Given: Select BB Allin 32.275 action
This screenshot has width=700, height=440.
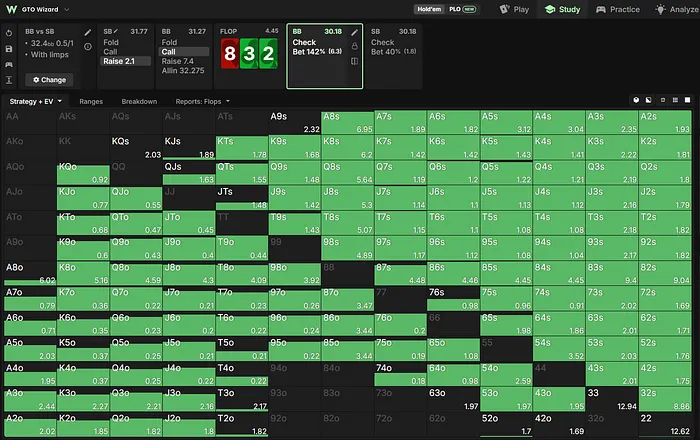Looking at the screenshot, I should [x=183, y=71].
